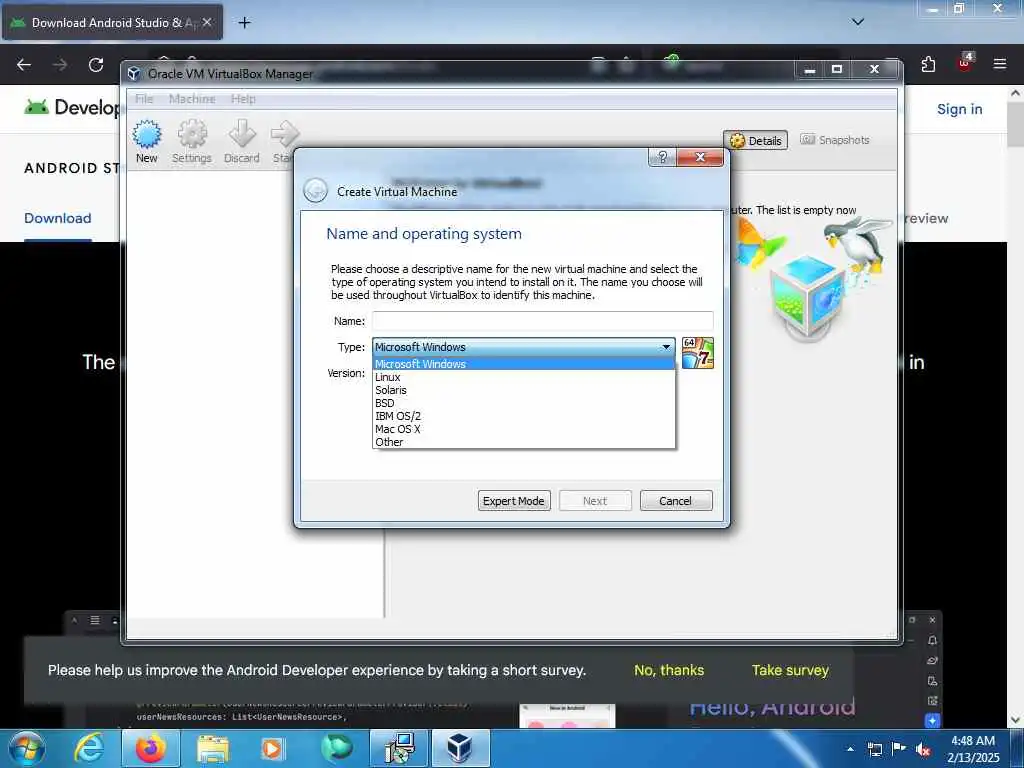Image resolution: width=1024 pixels, height=768 pixels.
Task: Click the New machine icon in VirtualBox toolbar
Action: coord(147,135)
